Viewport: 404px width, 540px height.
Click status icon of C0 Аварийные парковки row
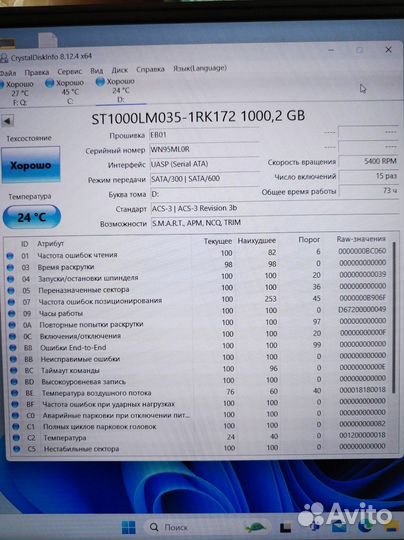point(15,416)
